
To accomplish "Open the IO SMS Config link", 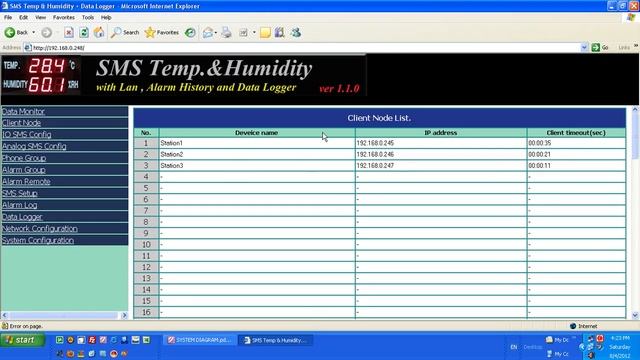I will click(x=27, y=134).
